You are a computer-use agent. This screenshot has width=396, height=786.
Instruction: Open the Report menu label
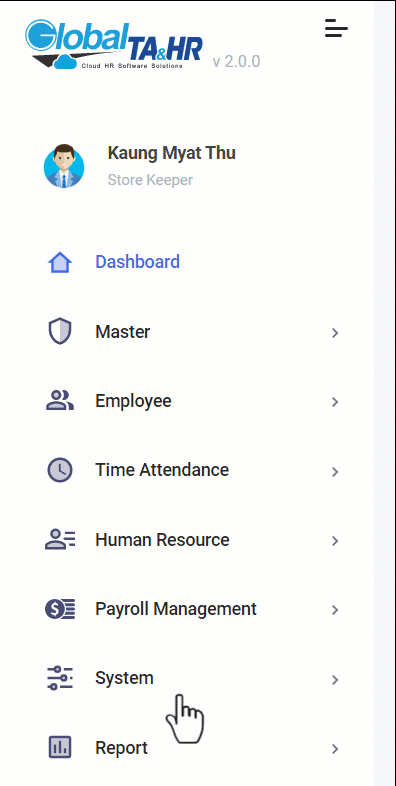point(121,748)
